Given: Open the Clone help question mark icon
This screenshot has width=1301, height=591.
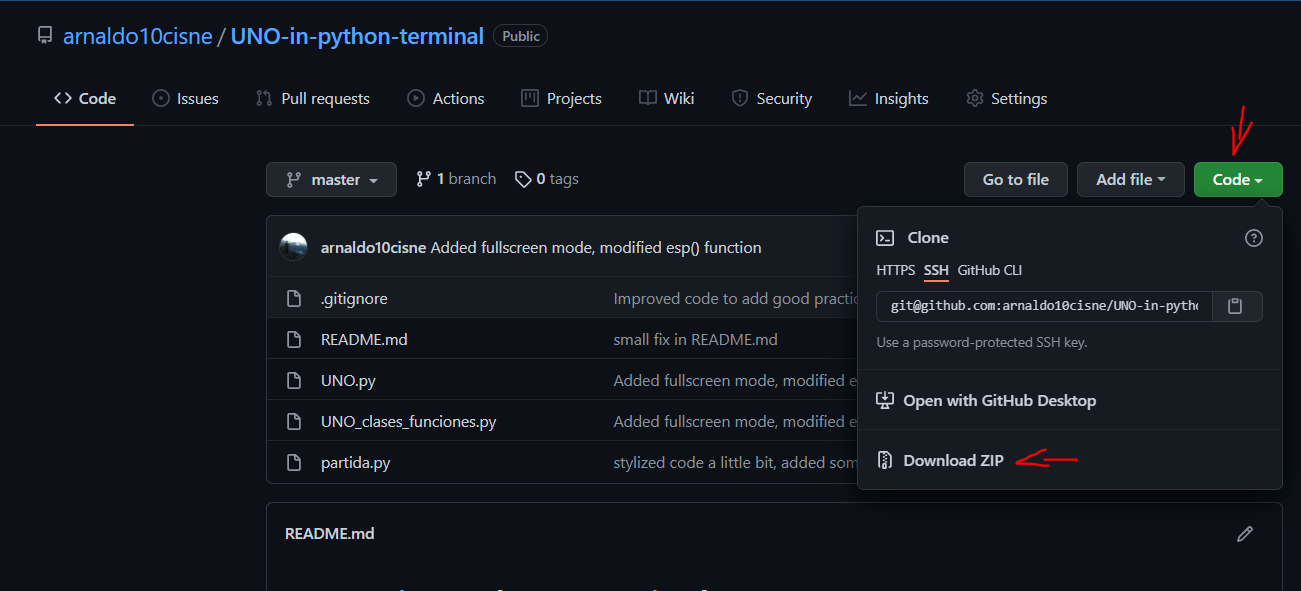Looking at the screenshot, I should point(1254,238).
